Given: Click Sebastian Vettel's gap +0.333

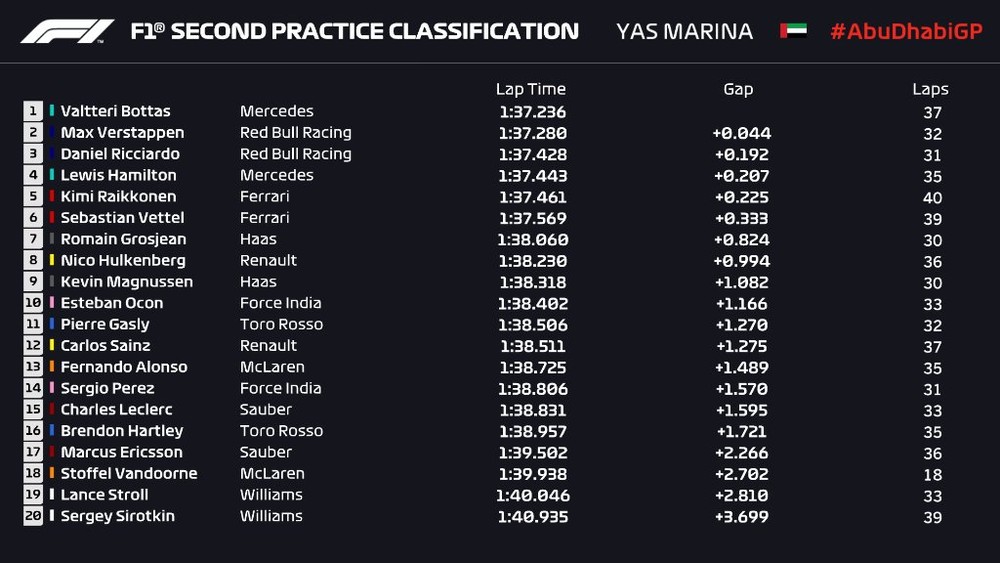Looking at the screenshot, I should click(742, 218).
